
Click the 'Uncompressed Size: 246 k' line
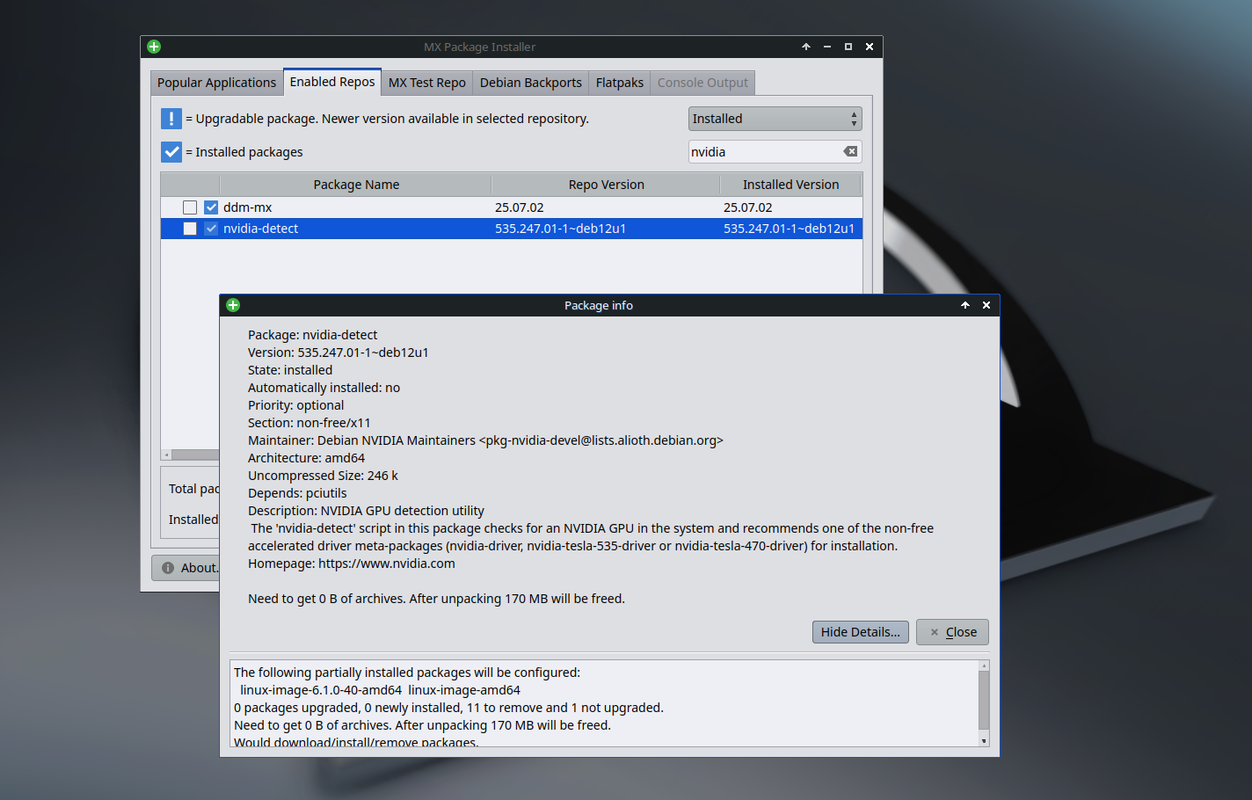pyautogui.click(x=323, y=475)
